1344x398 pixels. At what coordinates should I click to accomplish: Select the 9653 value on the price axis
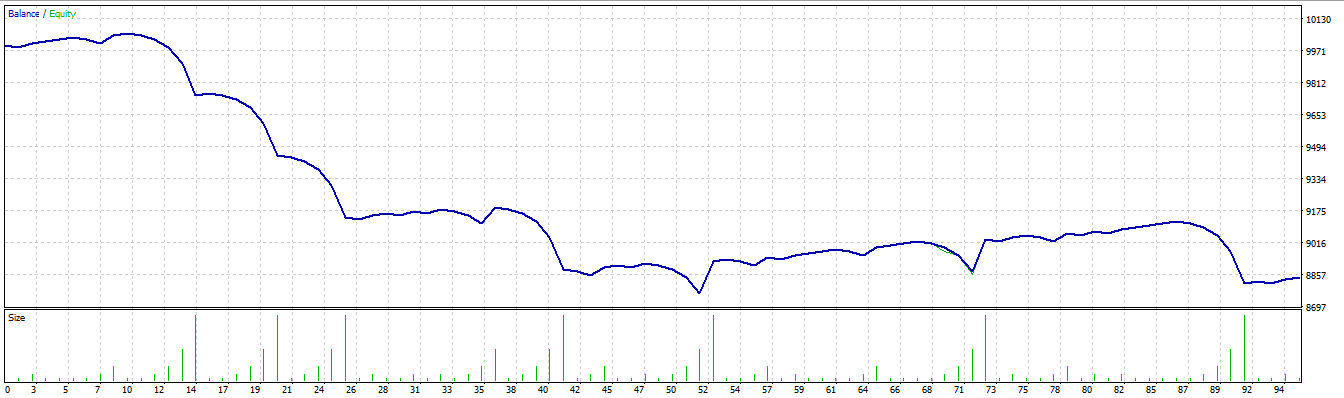pos(1315,116)
